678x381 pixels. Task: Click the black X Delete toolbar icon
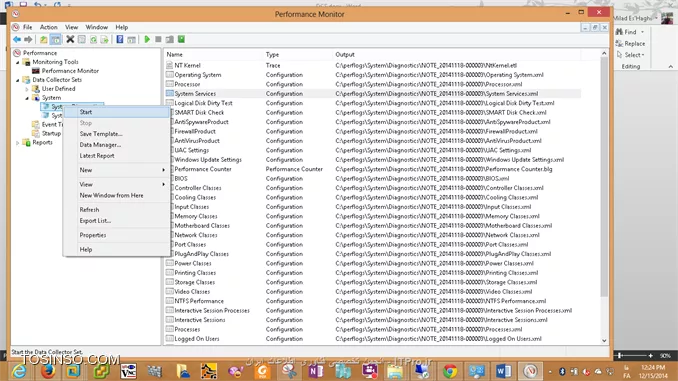70,39
